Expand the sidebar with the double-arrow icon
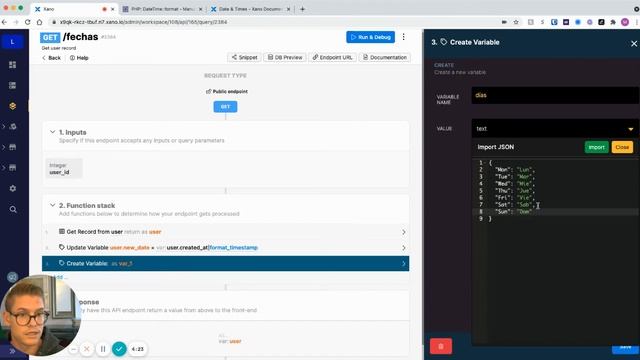 point(12,351)
